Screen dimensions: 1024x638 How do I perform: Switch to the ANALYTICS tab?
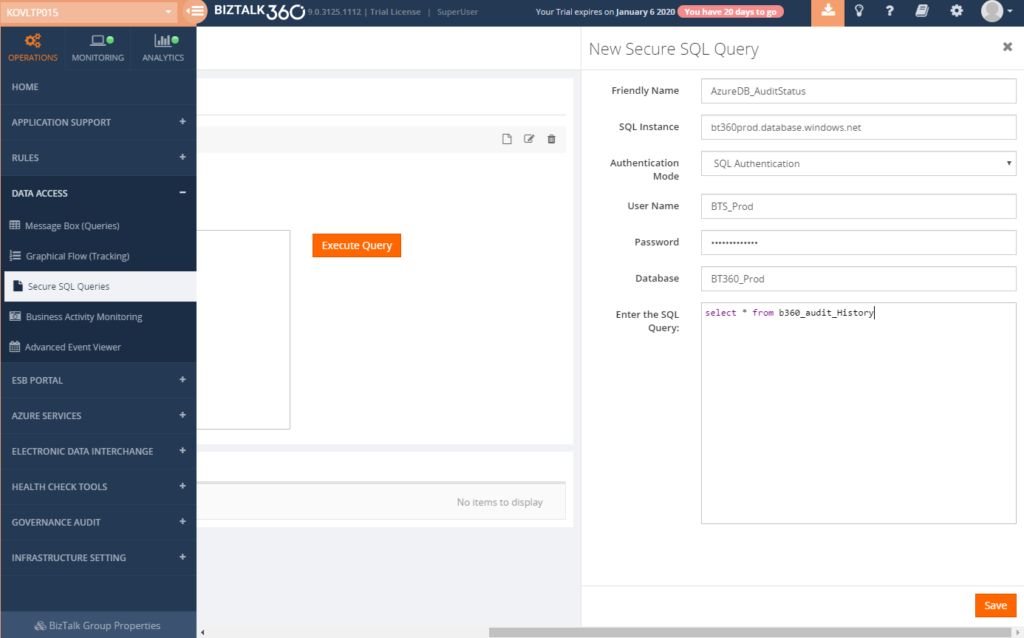coord(162,47)
